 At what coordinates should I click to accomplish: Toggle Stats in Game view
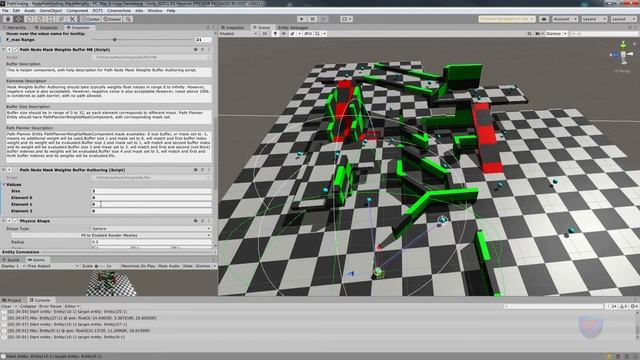[x=188, y=266]
